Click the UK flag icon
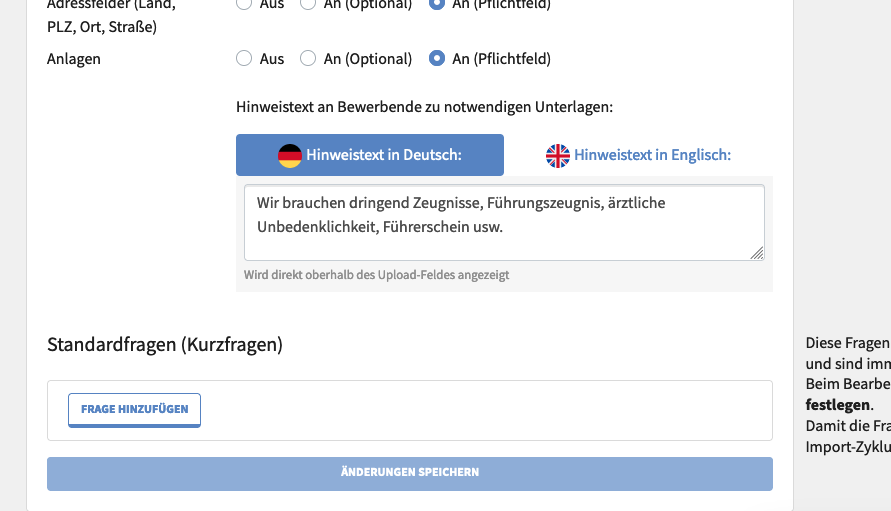 (557, 155)
